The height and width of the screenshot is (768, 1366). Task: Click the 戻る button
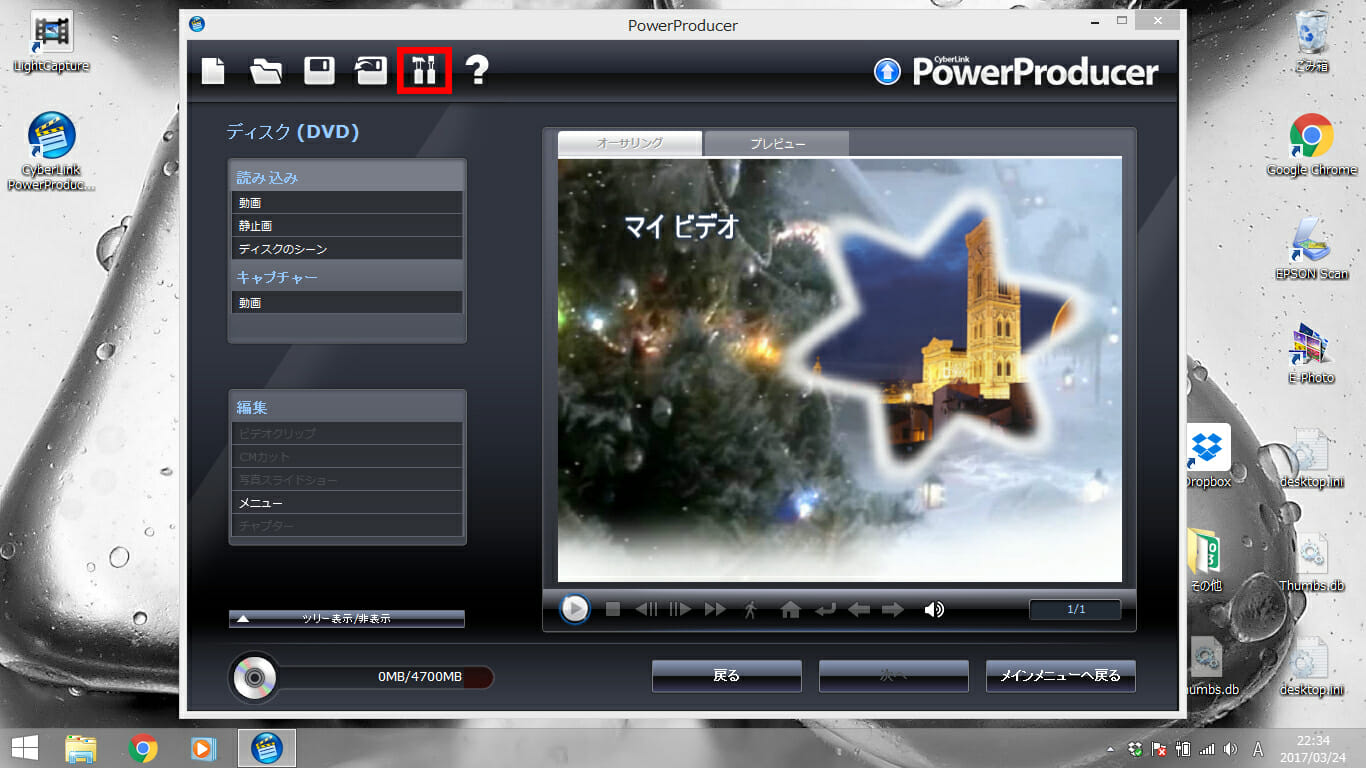click(x=727, y=676)
